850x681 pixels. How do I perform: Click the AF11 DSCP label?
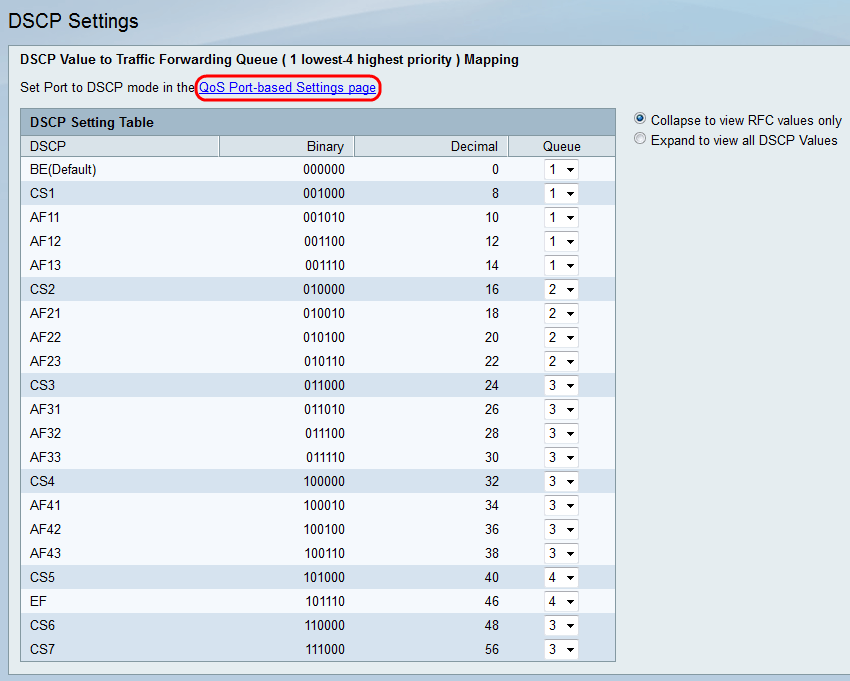tap(44, 217)
